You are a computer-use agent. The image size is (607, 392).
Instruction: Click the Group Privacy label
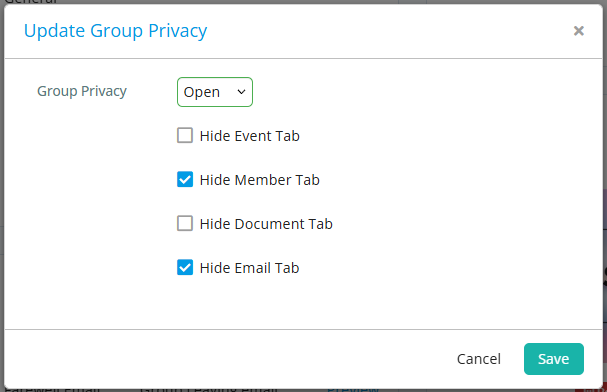(x=82, y=91)
